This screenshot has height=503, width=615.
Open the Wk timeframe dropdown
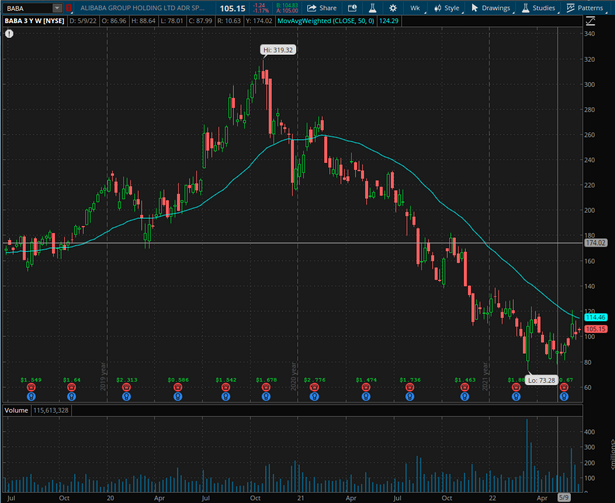[415, 8]
